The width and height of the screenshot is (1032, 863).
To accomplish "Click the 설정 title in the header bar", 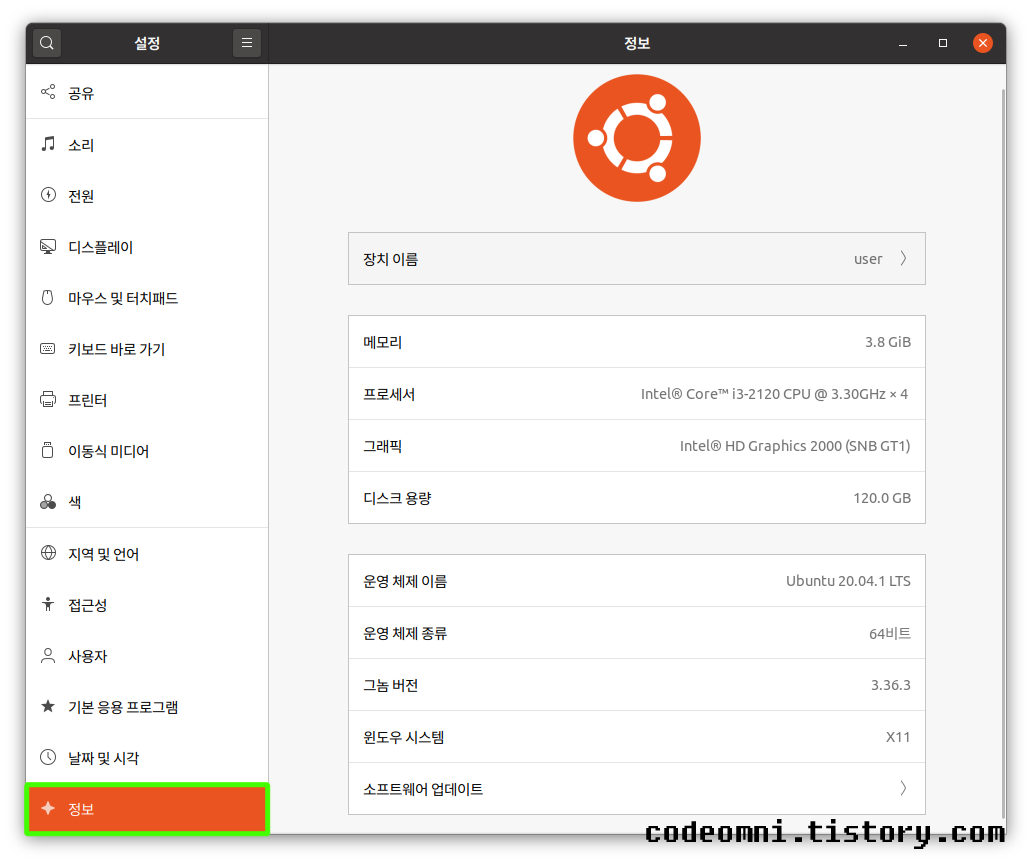I will point(147,43).
